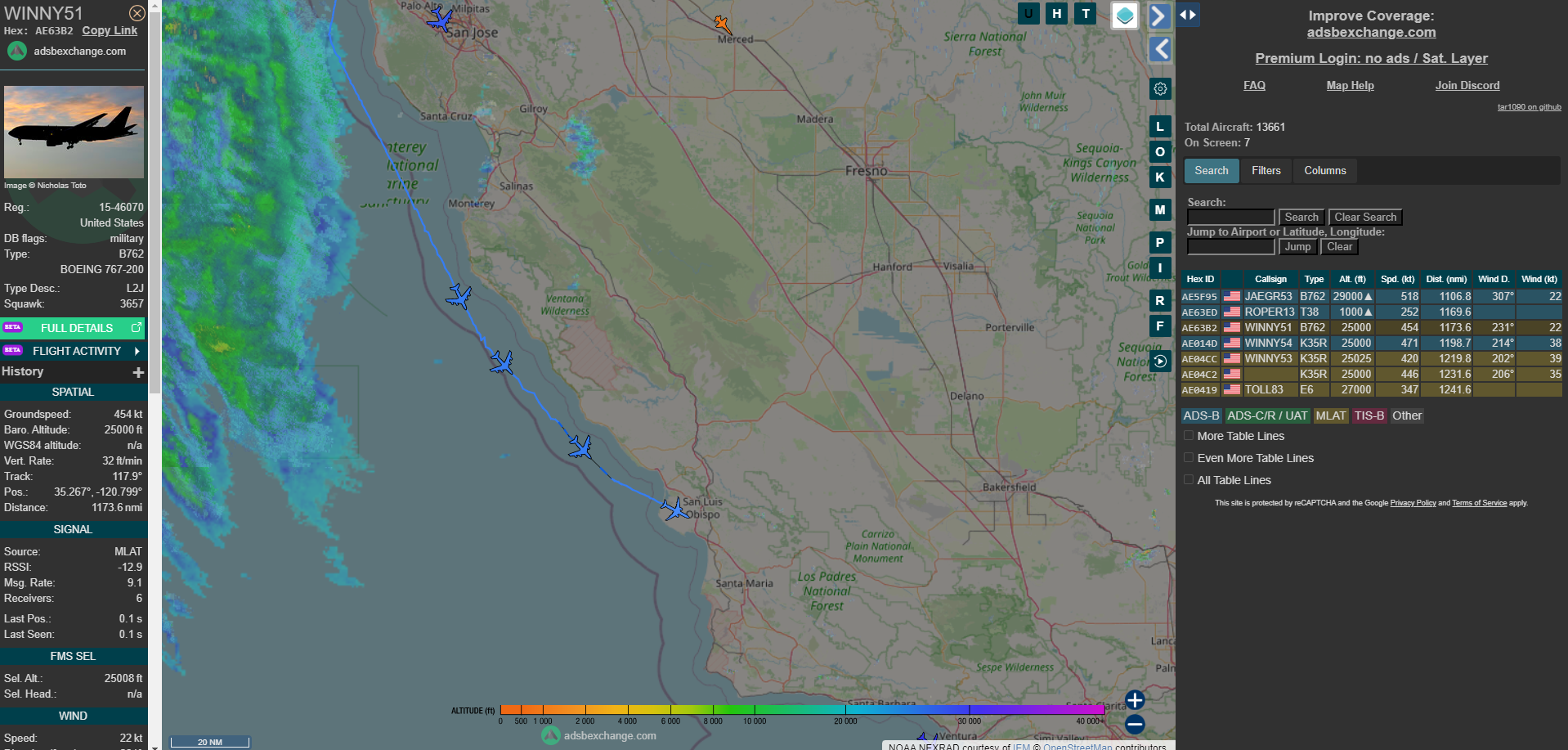Image resolution: width=1568 pixels, height=750 pixels.
Task: Click the M map button
Action: (x=1160, y=210)
